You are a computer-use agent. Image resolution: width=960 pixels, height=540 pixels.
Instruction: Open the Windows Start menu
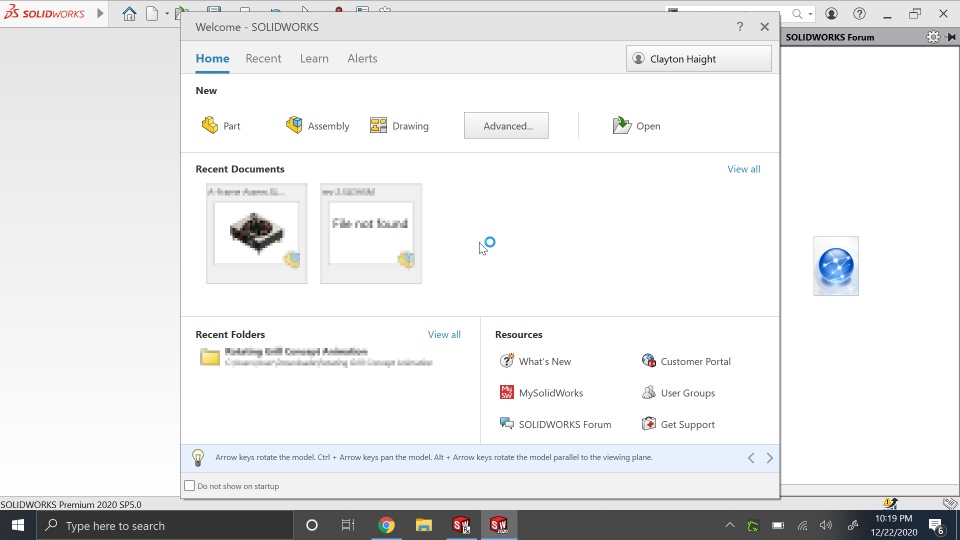pos(18,525)
